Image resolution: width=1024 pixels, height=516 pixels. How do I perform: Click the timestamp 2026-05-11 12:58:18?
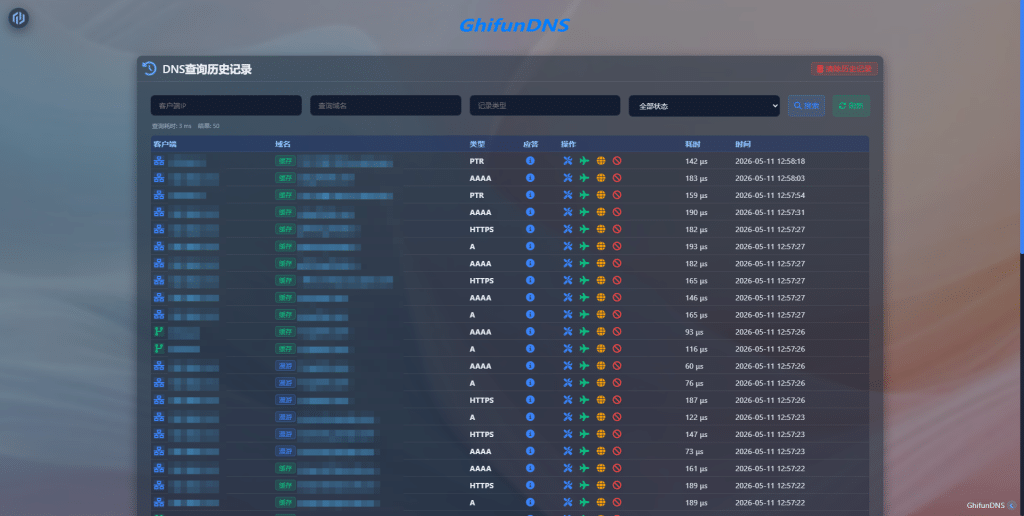coord(770,161)
